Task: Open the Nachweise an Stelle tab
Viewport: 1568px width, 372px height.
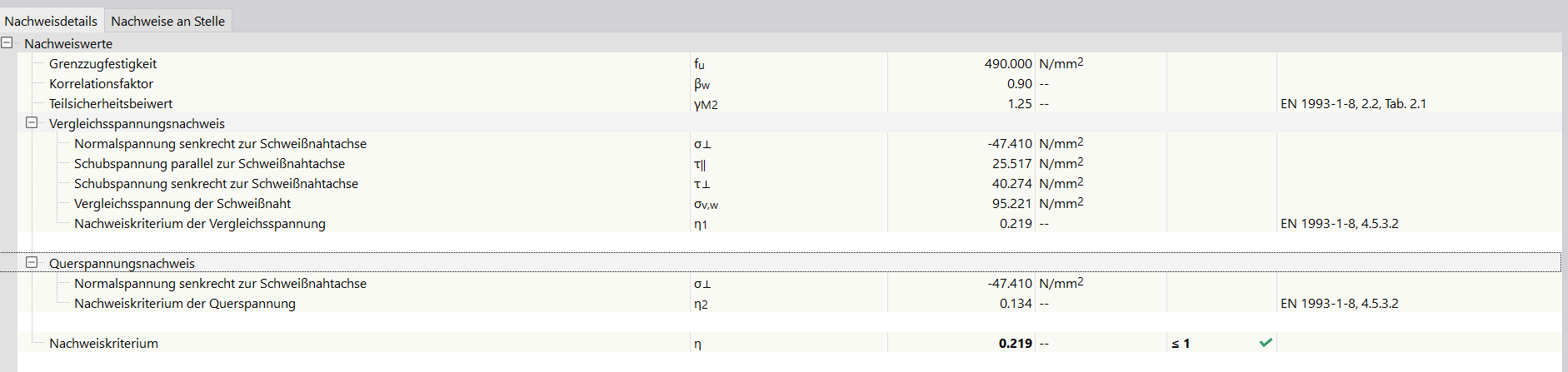Action: pyautogui.click(x=167, y=21)
